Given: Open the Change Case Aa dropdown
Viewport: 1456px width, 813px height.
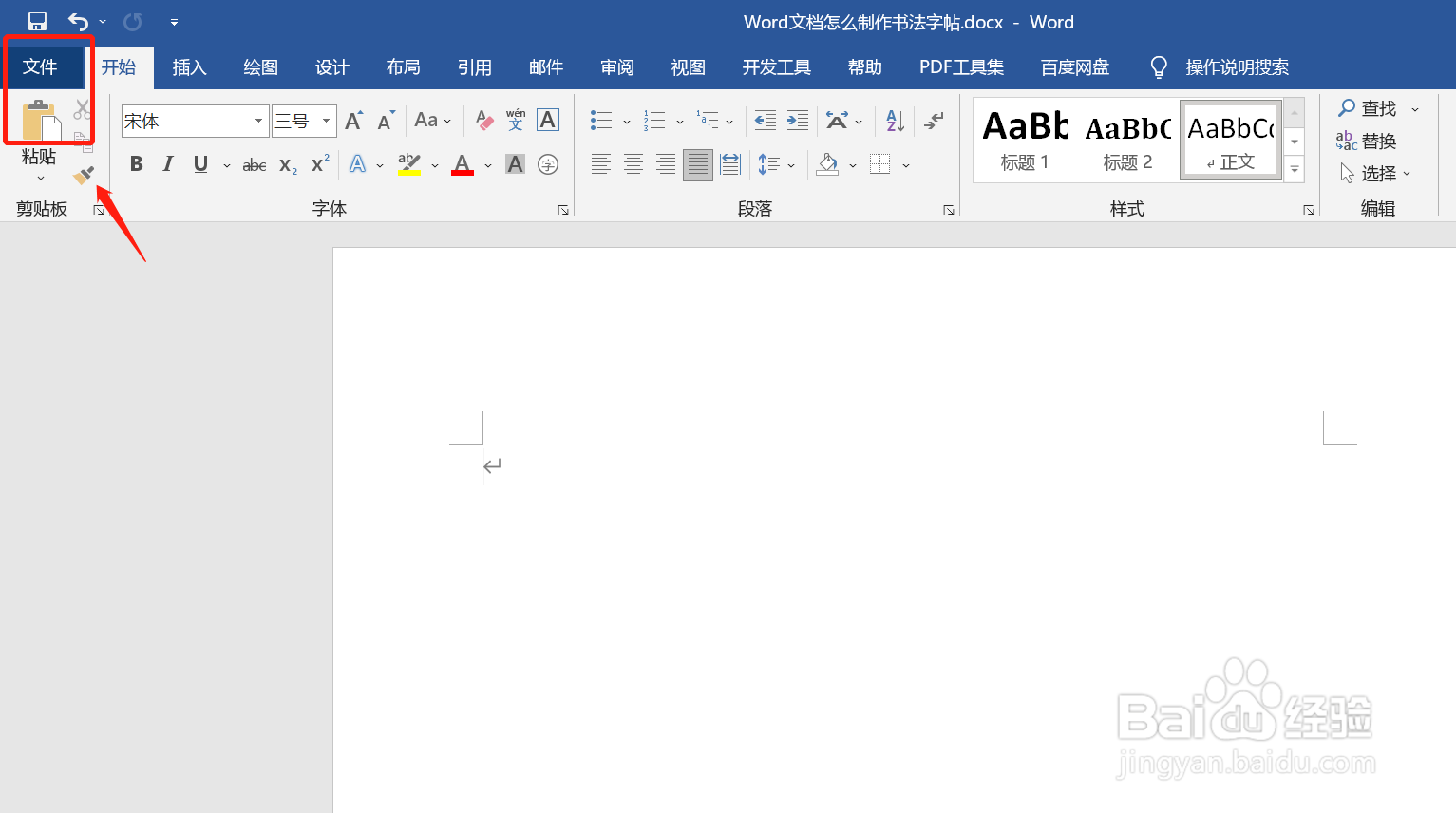Looking at the screenshot, I should [432, 121].
